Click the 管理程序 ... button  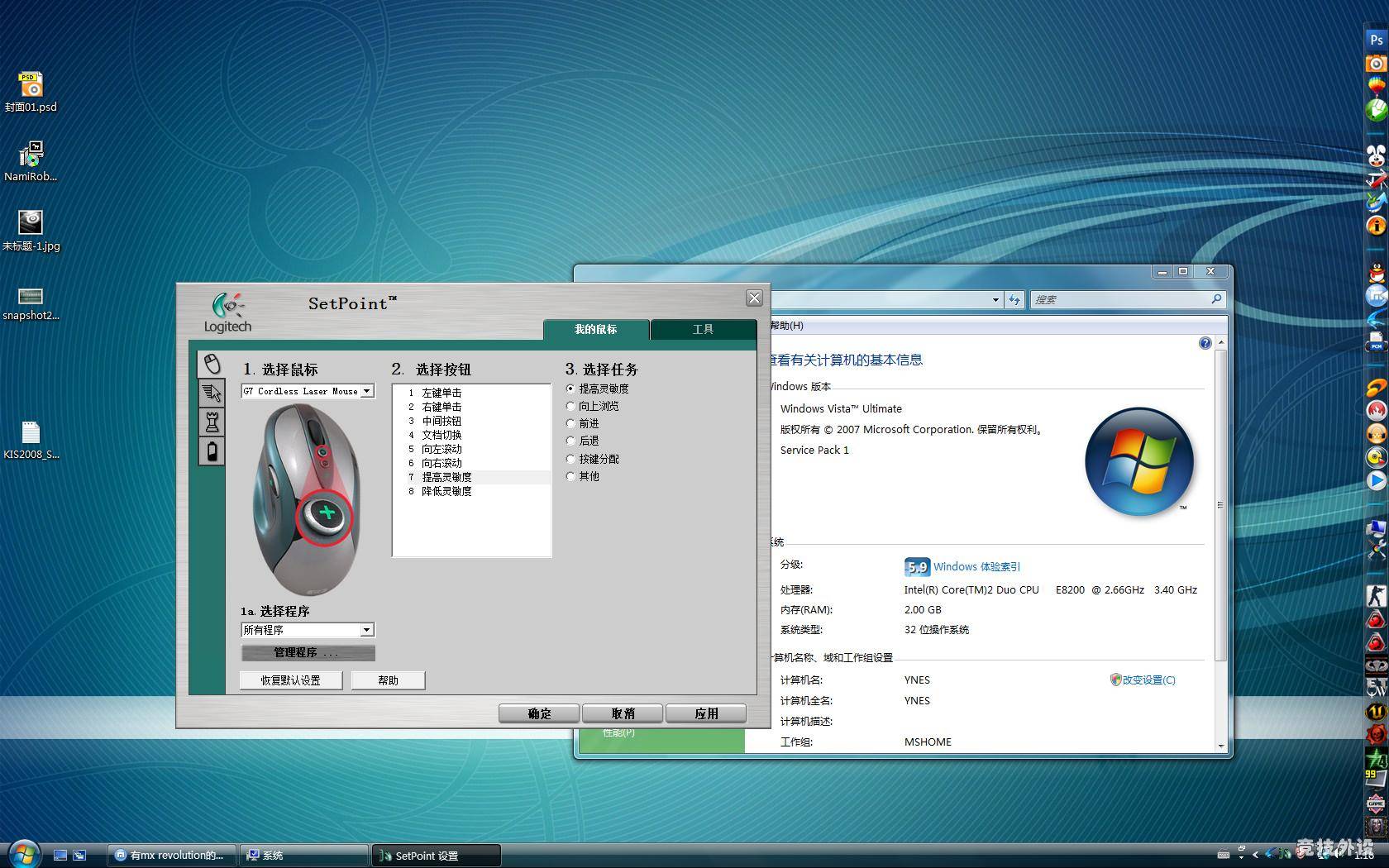308,653
